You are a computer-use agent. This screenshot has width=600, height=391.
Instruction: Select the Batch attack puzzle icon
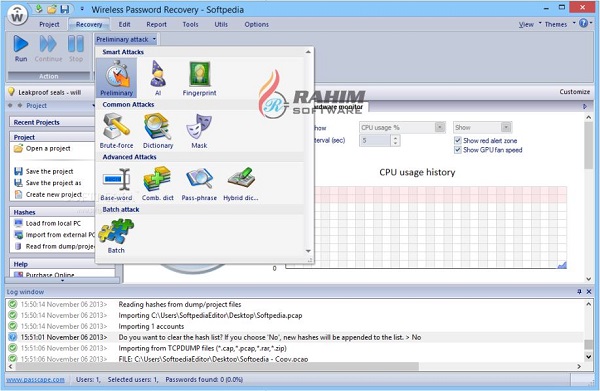116,236
